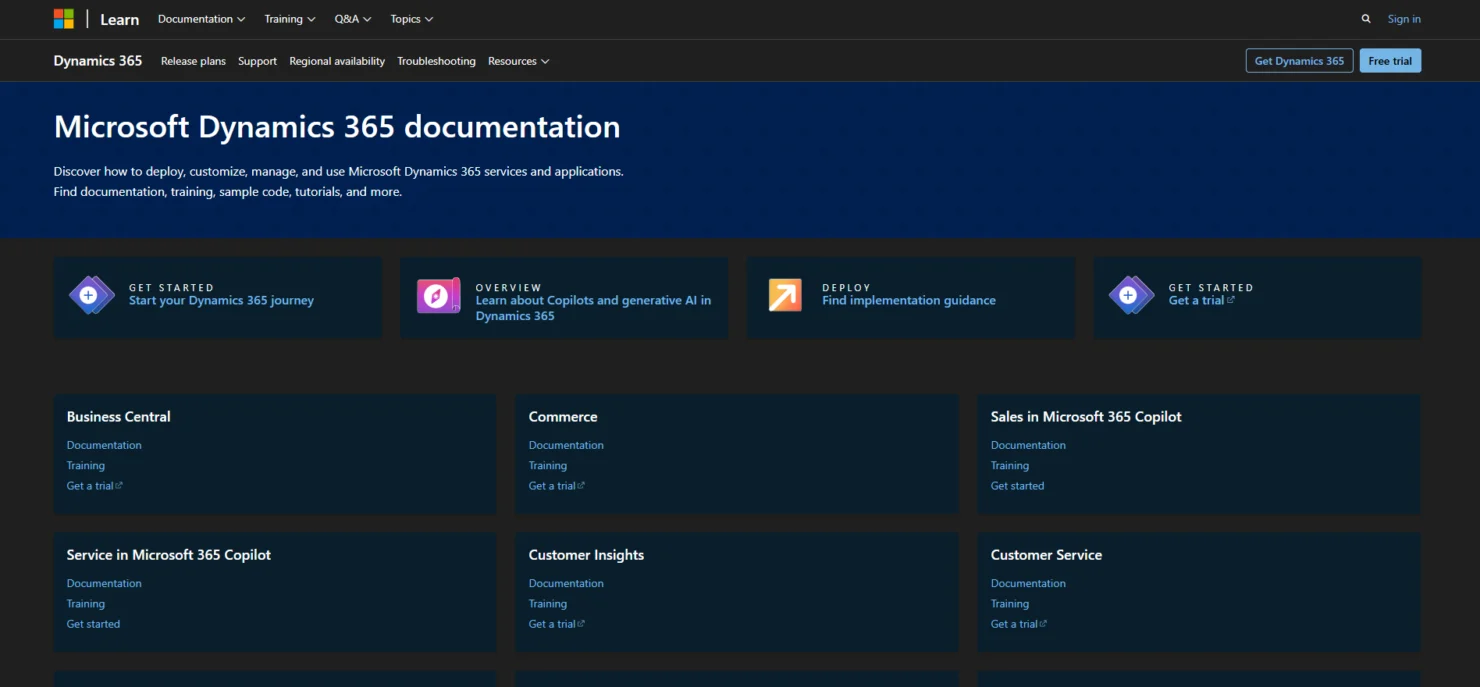Screen dimensions: 1480x687
Task: Open search with the magnifier icon
Action: click(1366, 18)
